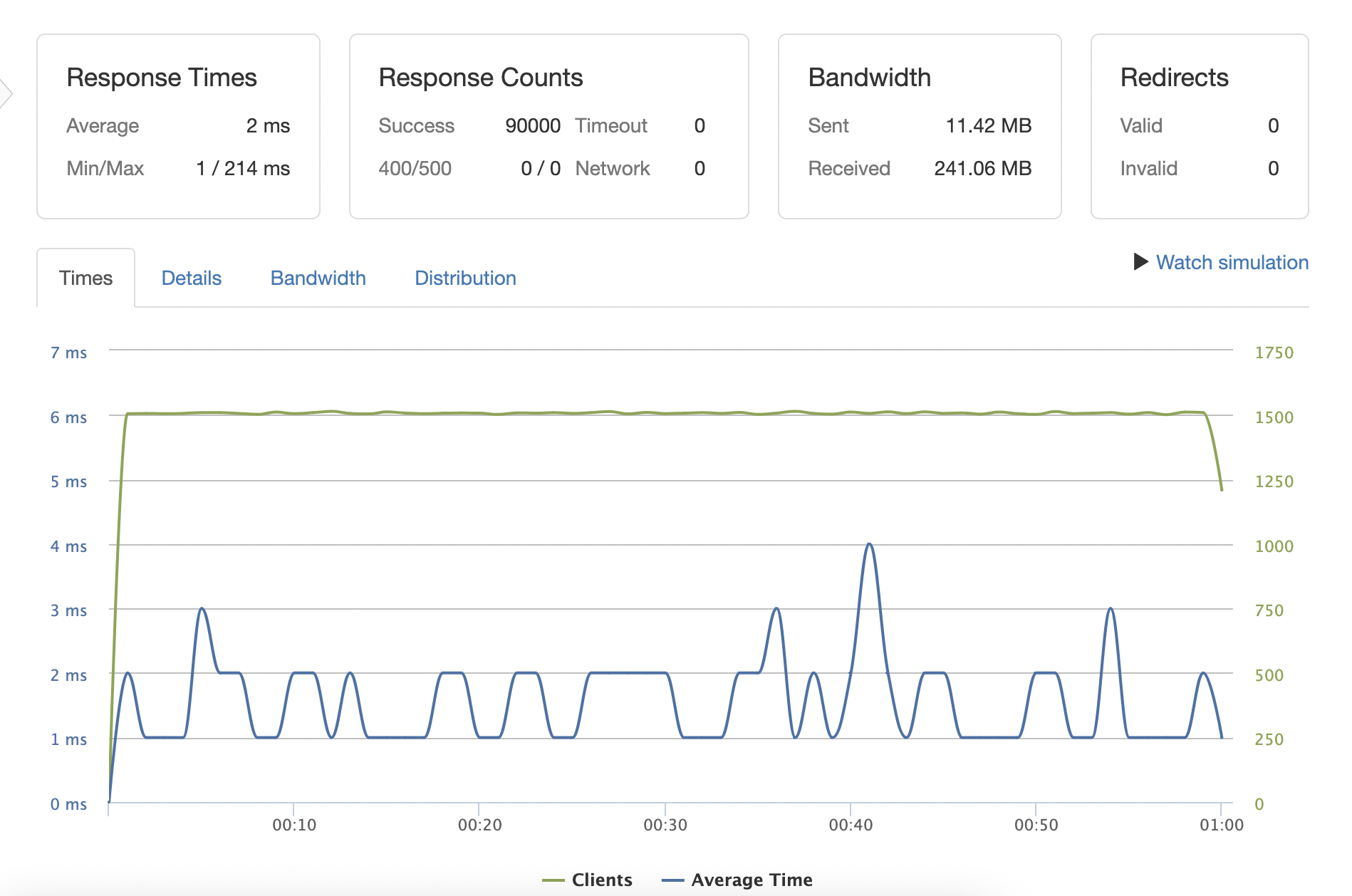Click the Invalid redirects label
Viewport: 1352px width, 896px height.
(1148, 169)
